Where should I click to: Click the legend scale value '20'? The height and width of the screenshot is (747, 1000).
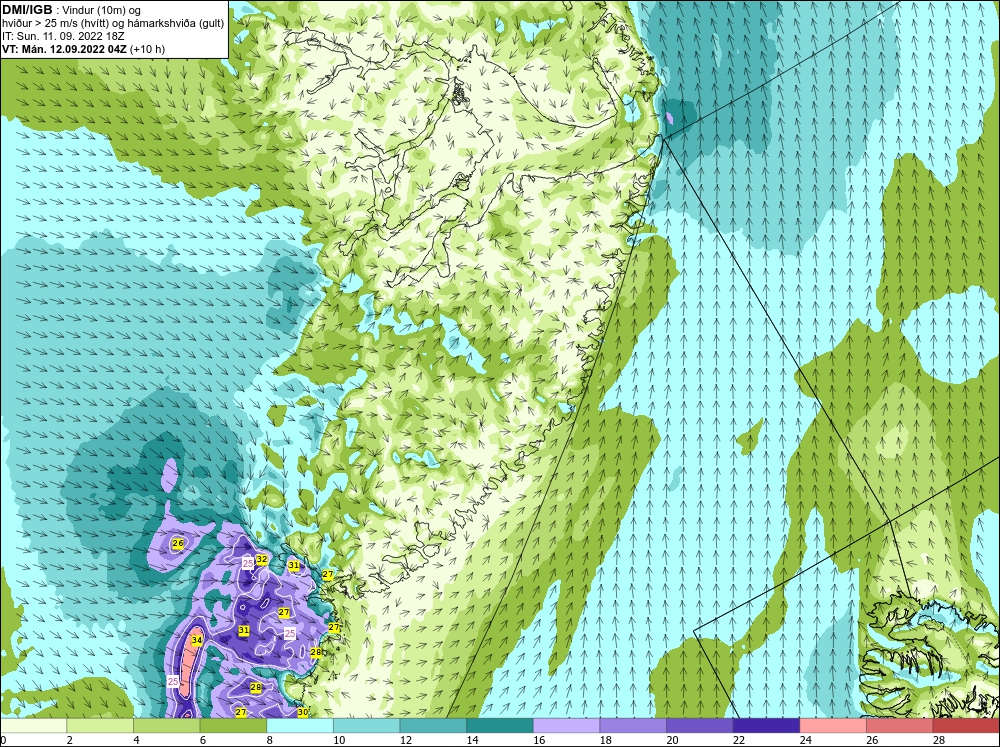[672, 740]
